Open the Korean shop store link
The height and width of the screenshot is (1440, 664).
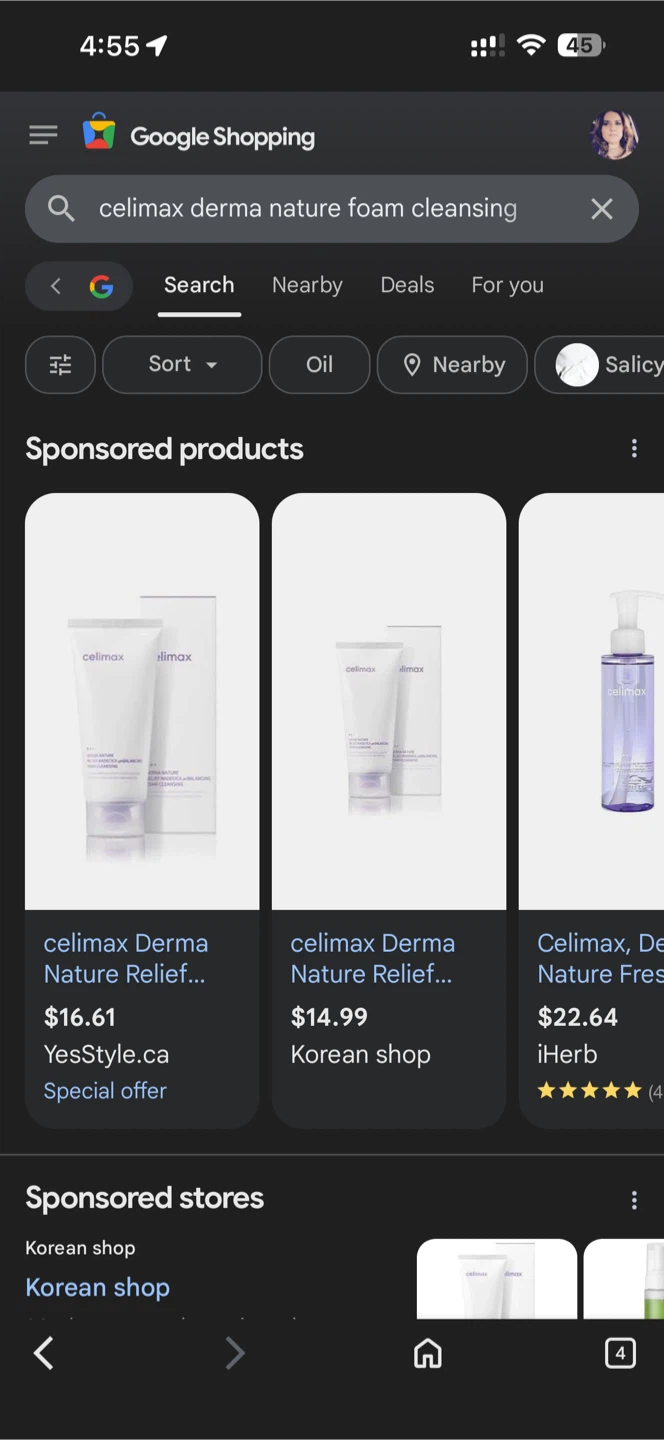[x=97, y=1287]
